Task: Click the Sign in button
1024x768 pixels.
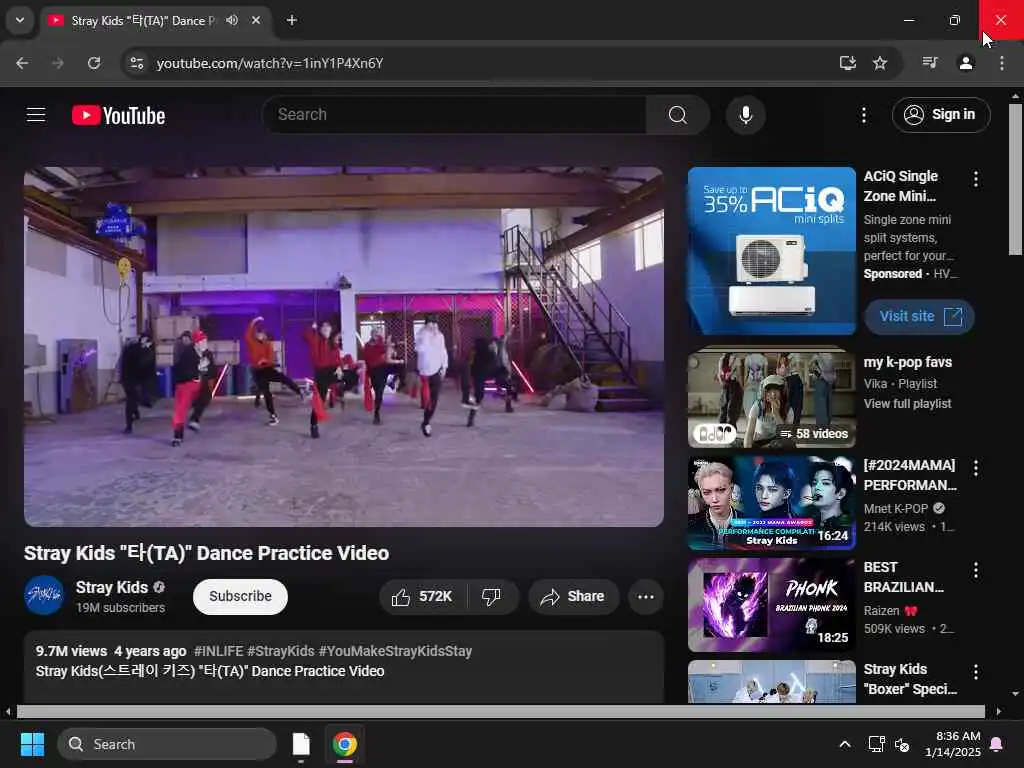Action: coord(940,115)
